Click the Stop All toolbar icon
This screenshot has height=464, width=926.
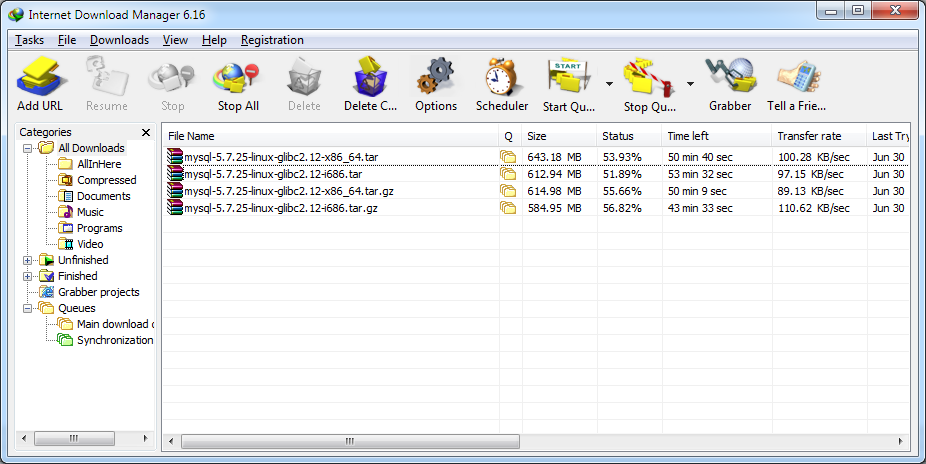tap(237, 77)
